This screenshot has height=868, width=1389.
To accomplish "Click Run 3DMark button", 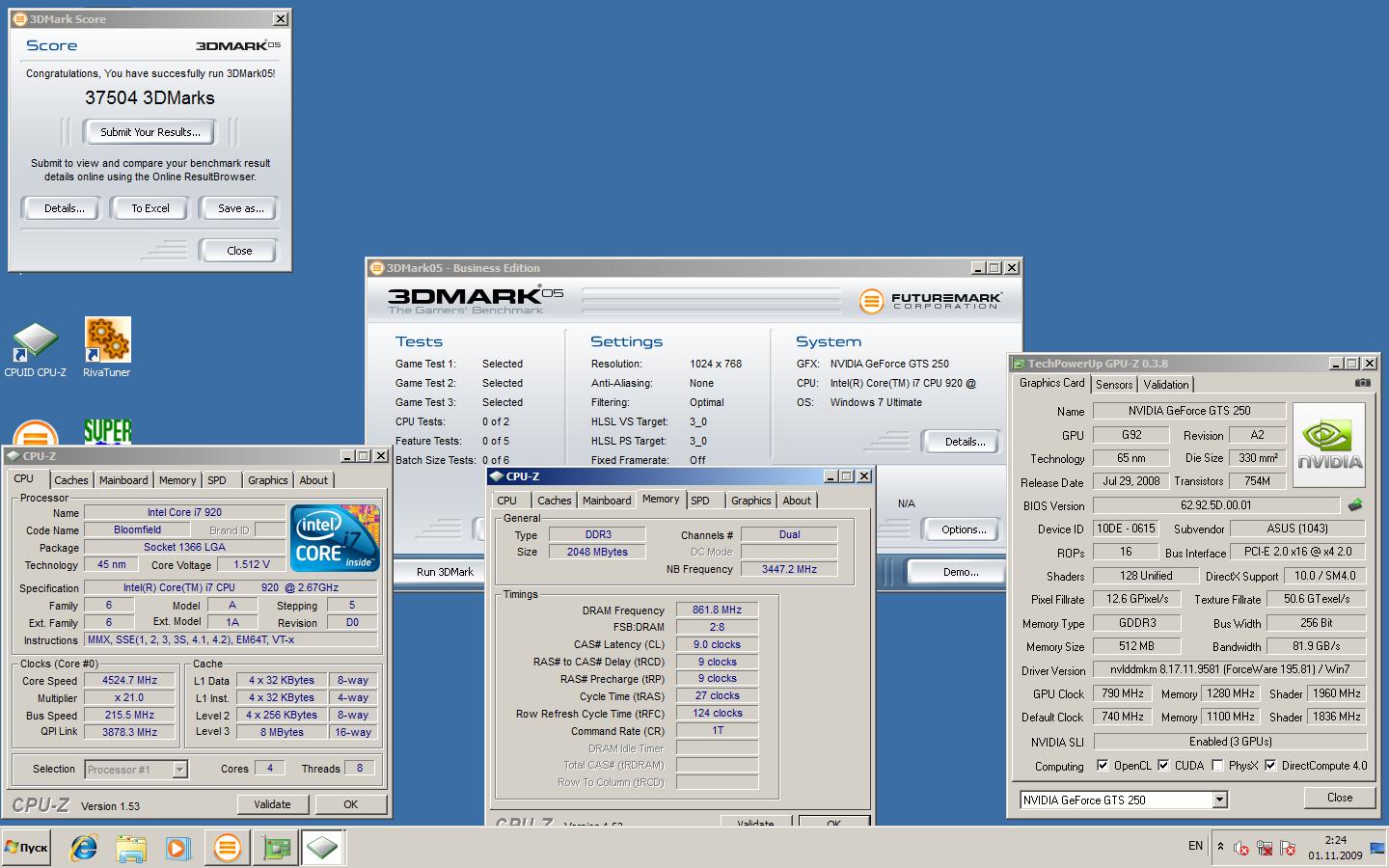I will pyautogui.click(x=445, y=572).
